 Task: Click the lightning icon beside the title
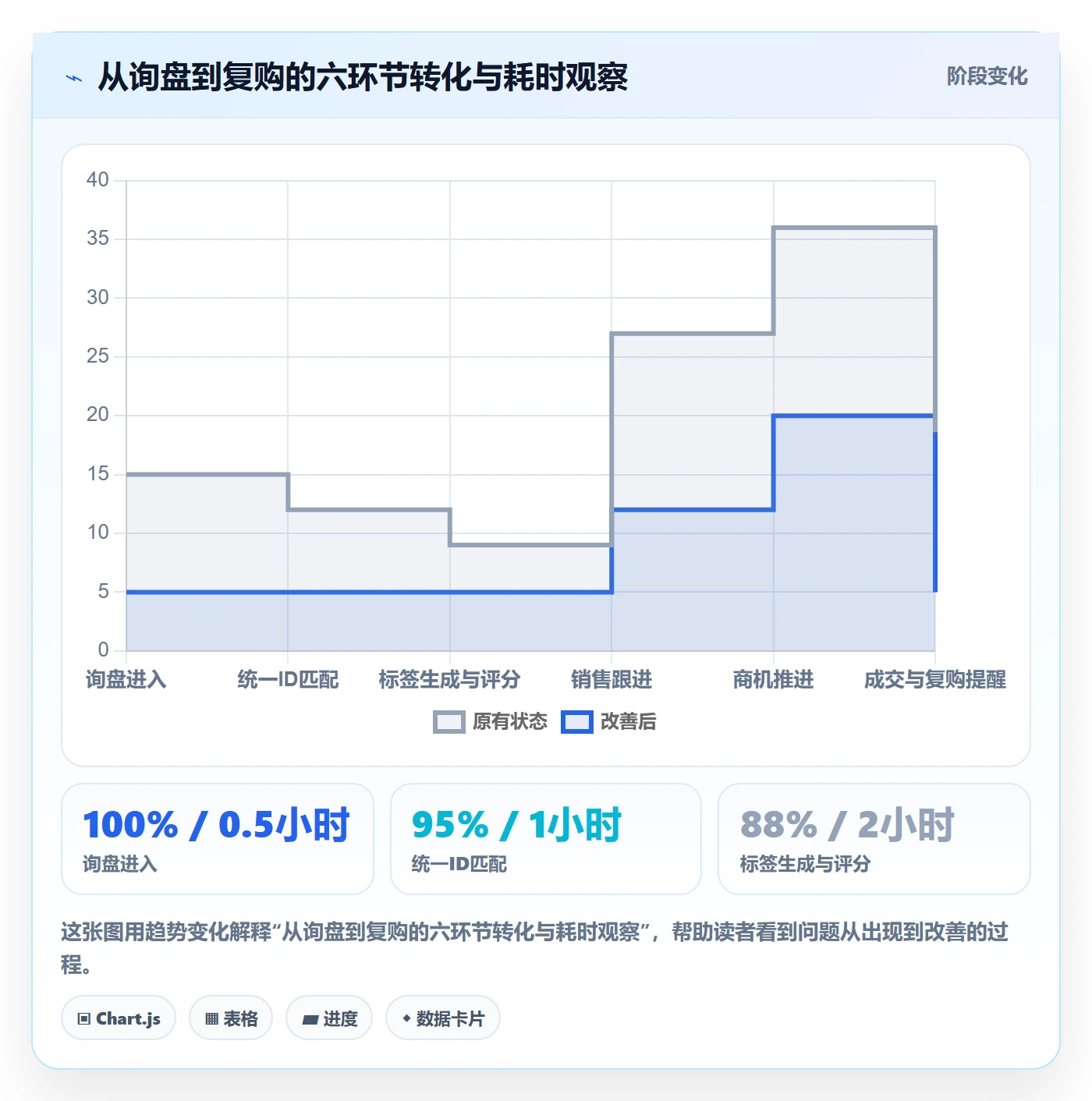pos(74,78)
